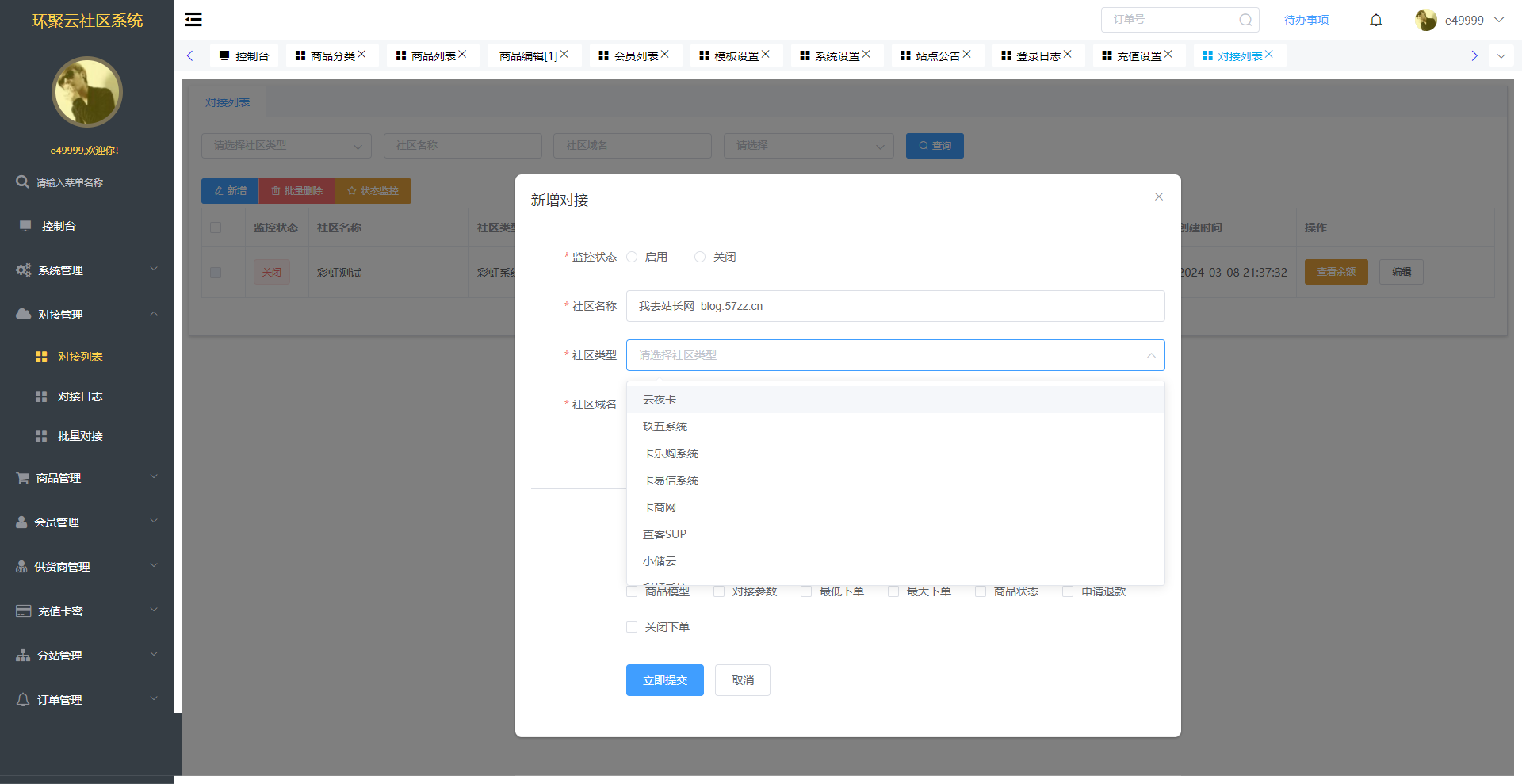Click the 商品管理 cart icon

[x=23, y=478]
